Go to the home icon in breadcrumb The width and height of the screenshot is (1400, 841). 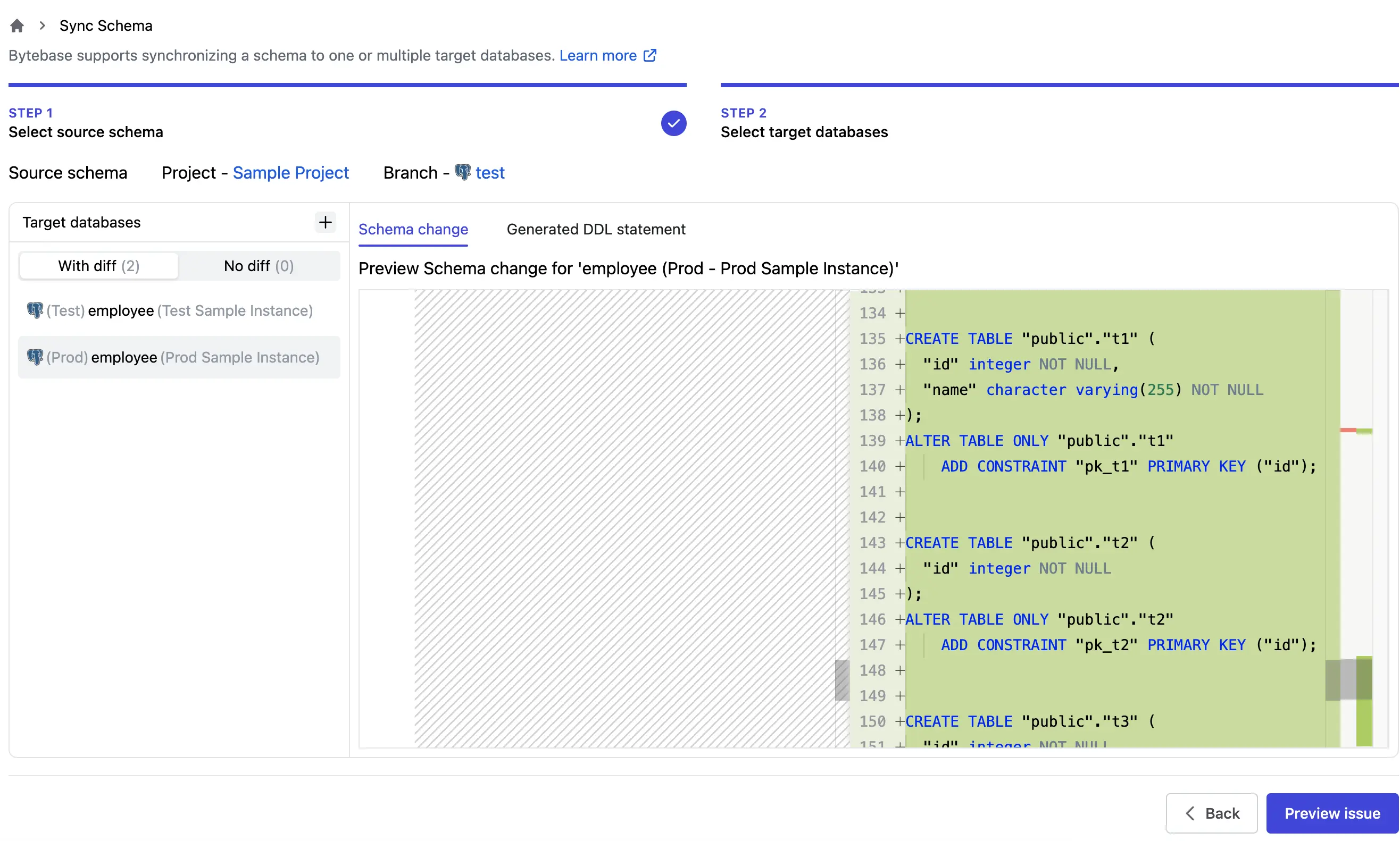point(17,26)
